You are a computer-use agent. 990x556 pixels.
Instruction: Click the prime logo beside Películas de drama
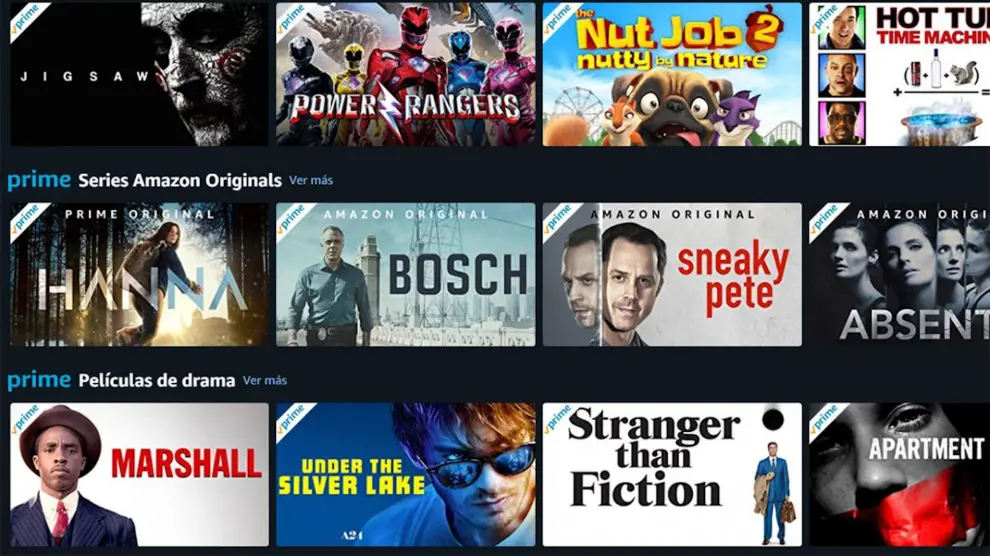(39, 381)
